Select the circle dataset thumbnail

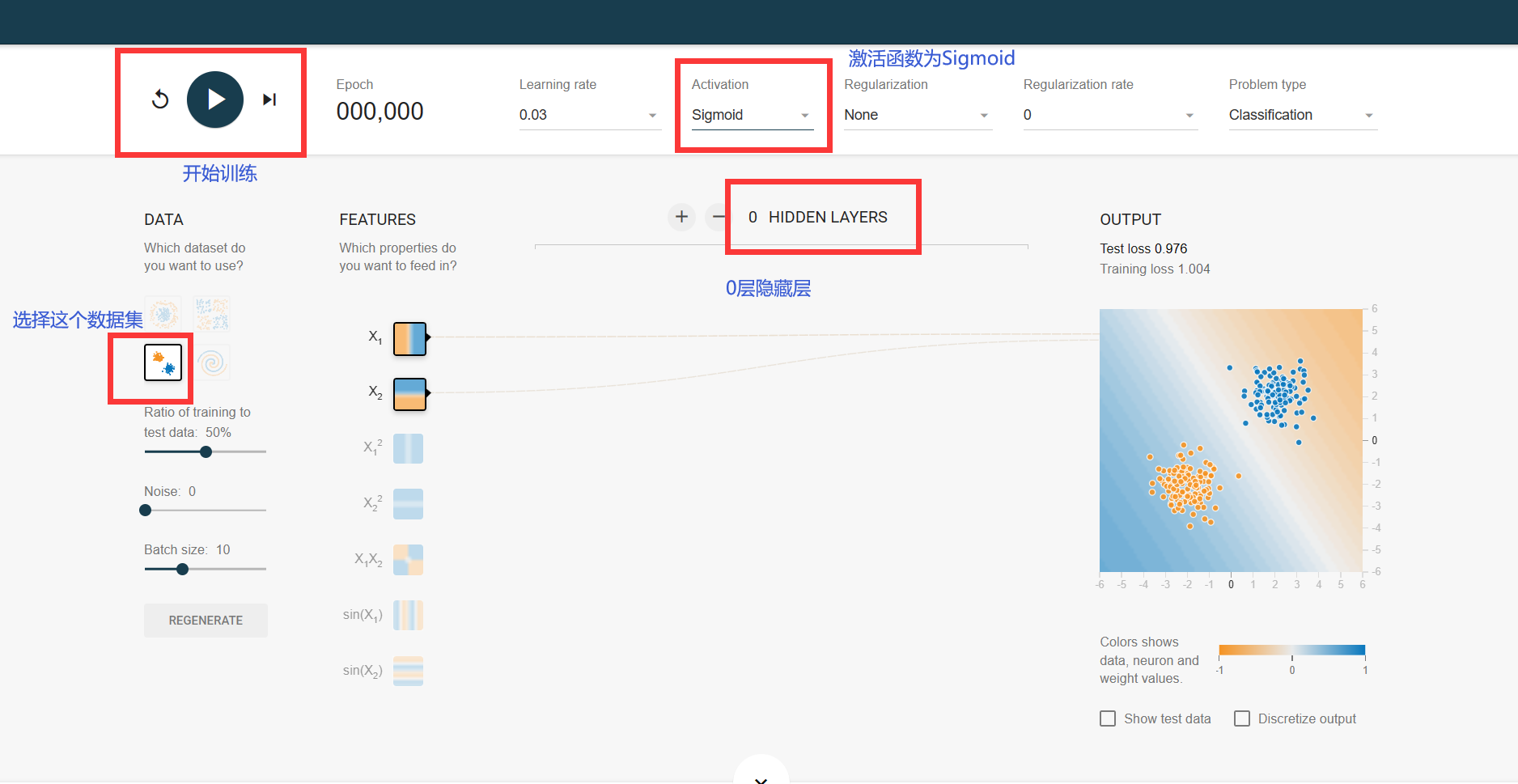click(x=163, y=313)
